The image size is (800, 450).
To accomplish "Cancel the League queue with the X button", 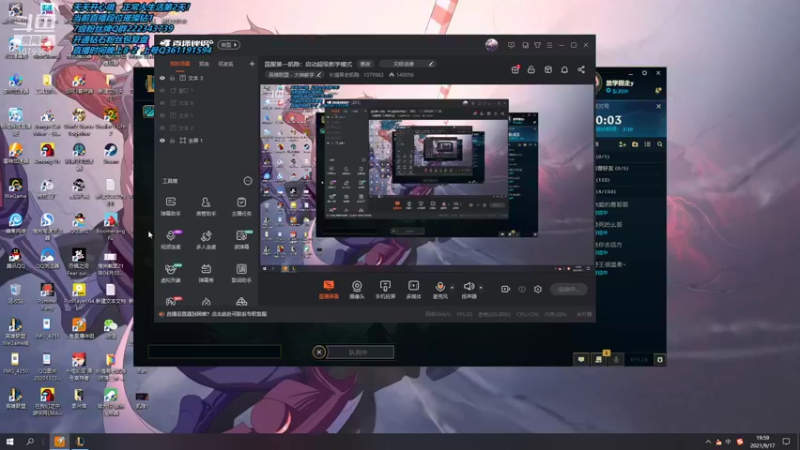I will [x=319, y=352].
